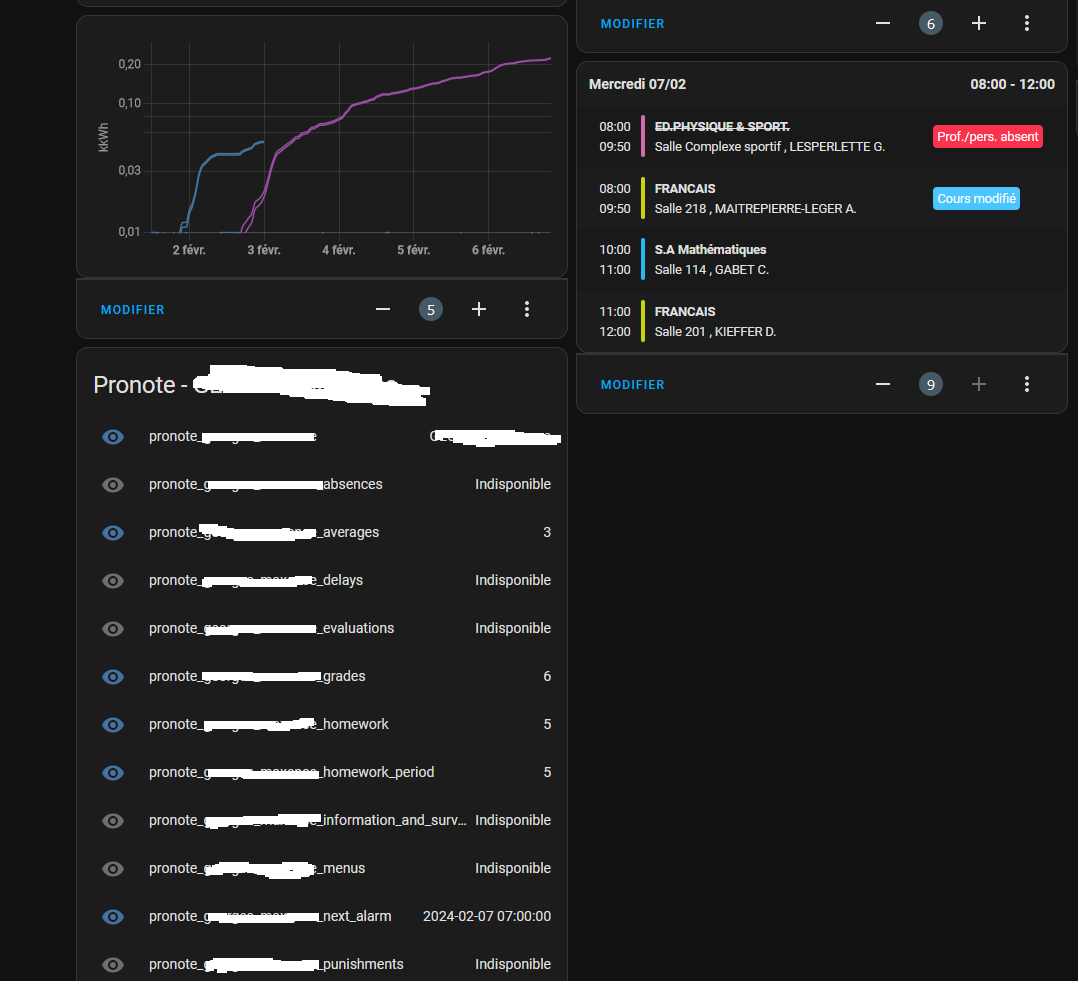Show the information_and_surv entity
The width and height of the screenshot is (1078, 981).
click(x=113, y=821)
